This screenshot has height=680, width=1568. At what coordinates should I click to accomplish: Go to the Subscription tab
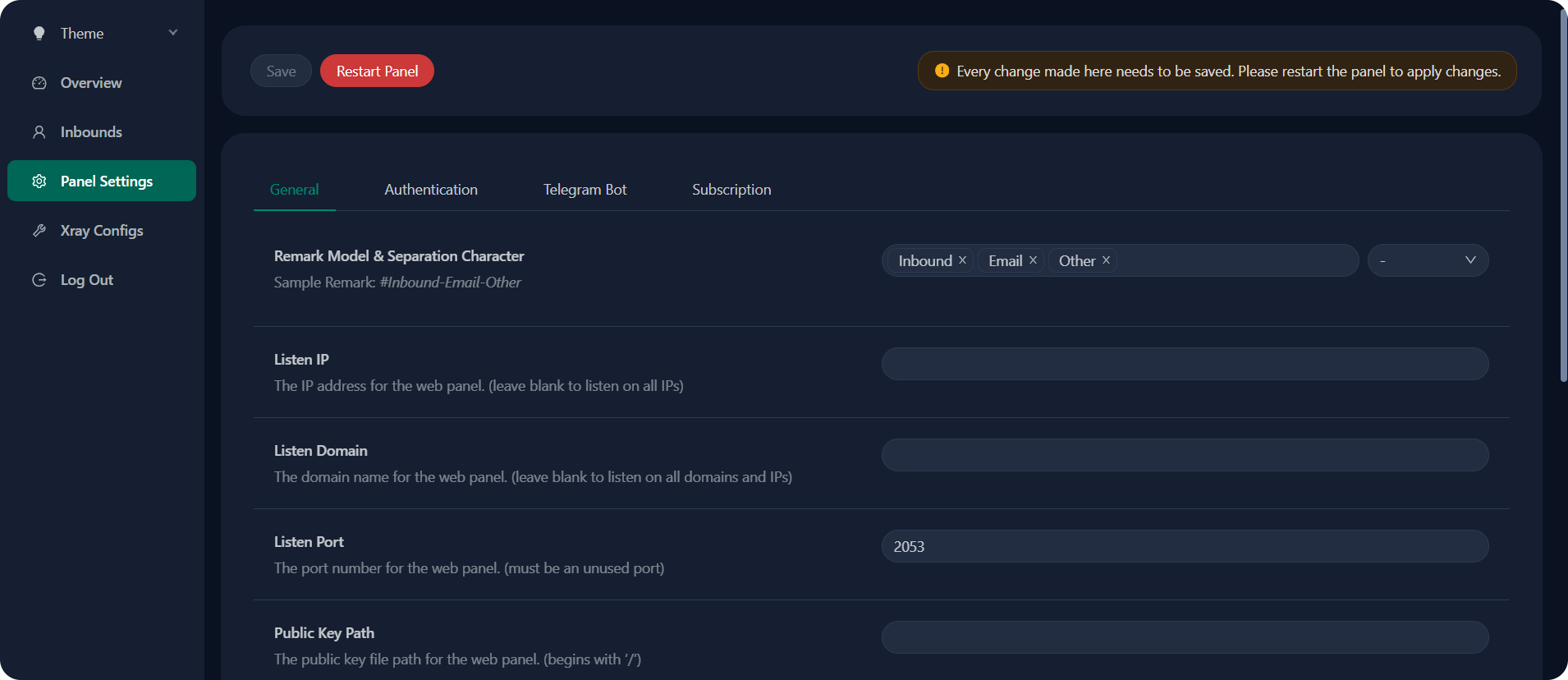coord(731,190)
